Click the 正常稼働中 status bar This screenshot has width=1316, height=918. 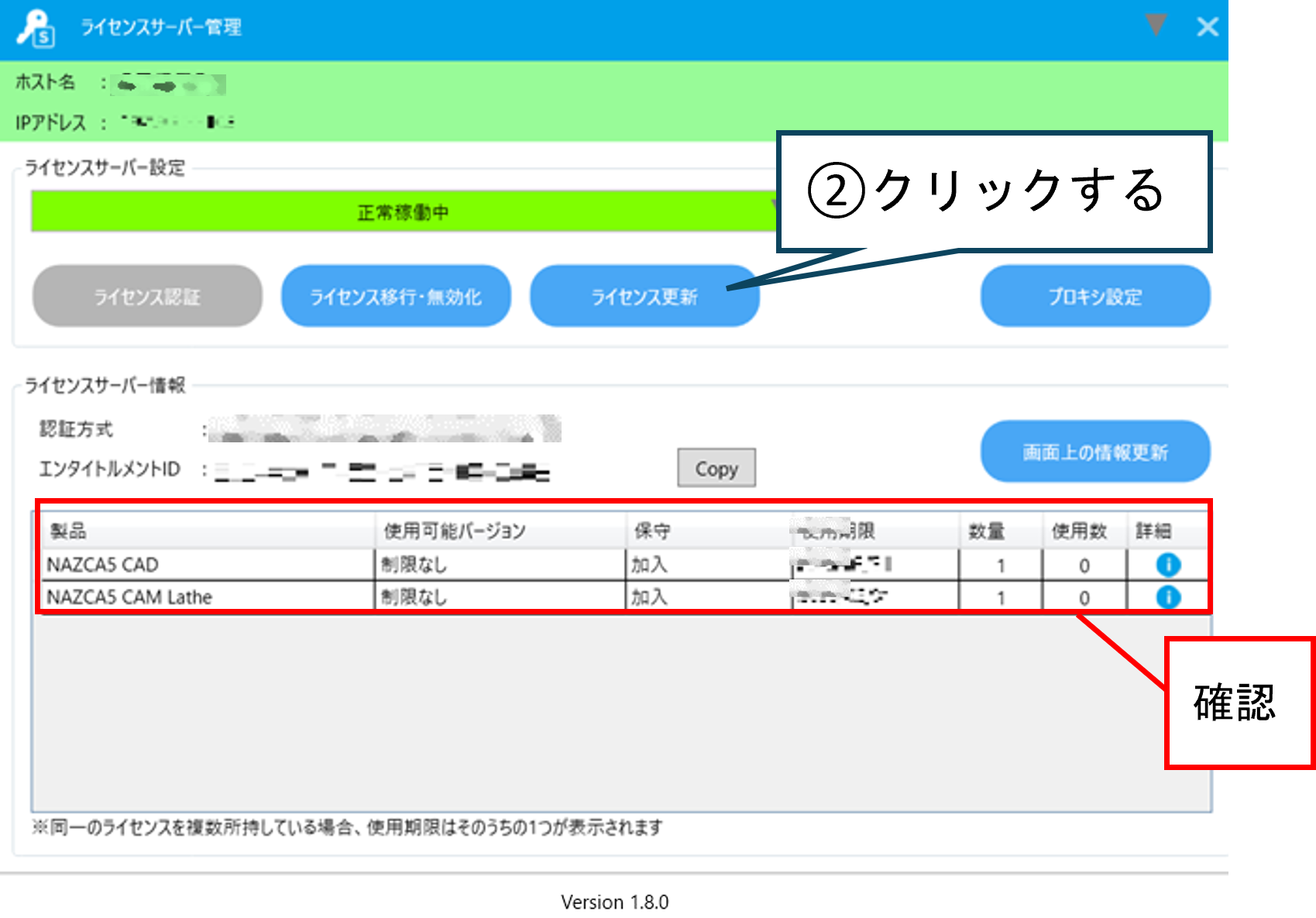tap(404, 211)
